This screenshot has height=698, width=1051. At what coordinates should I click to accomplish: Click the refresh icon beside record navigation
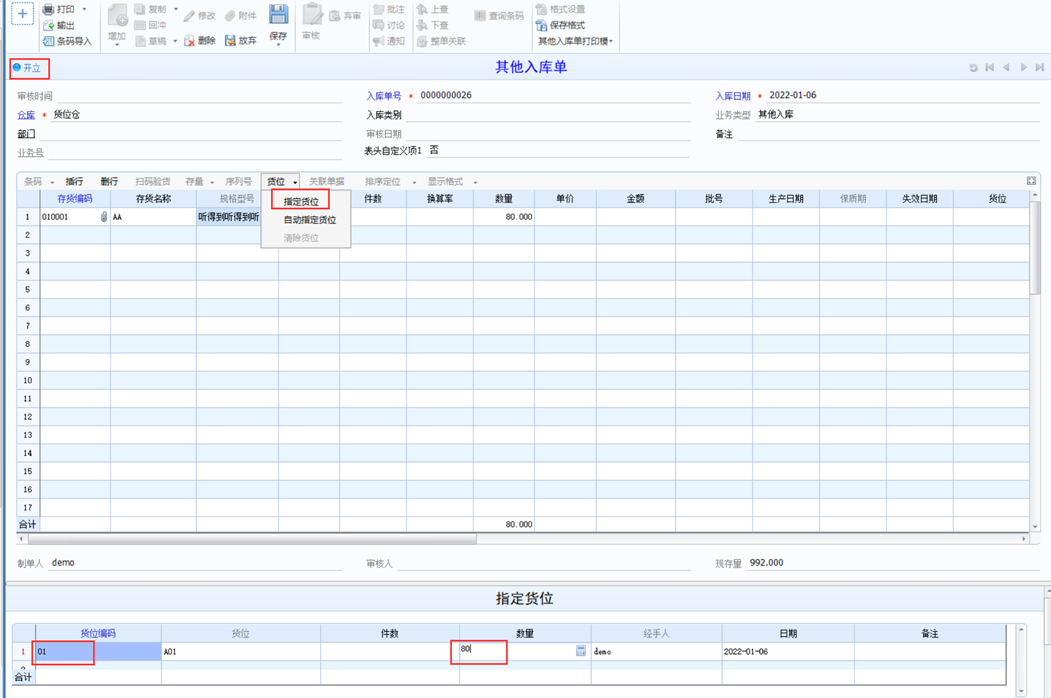[x=973, y=68]
